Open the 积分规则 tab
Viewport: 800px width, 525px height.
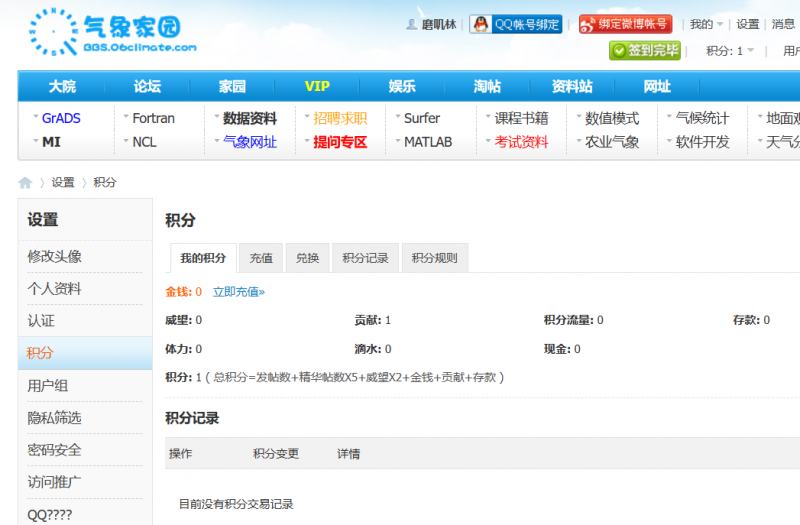(x=435, y=258)
